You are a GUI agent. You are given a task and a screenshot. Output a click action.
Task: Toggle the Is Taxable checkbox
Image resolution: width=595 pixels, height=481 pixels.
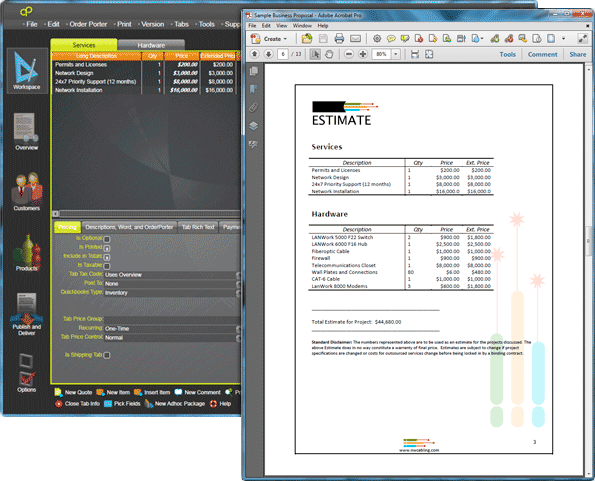pos(107,266)
